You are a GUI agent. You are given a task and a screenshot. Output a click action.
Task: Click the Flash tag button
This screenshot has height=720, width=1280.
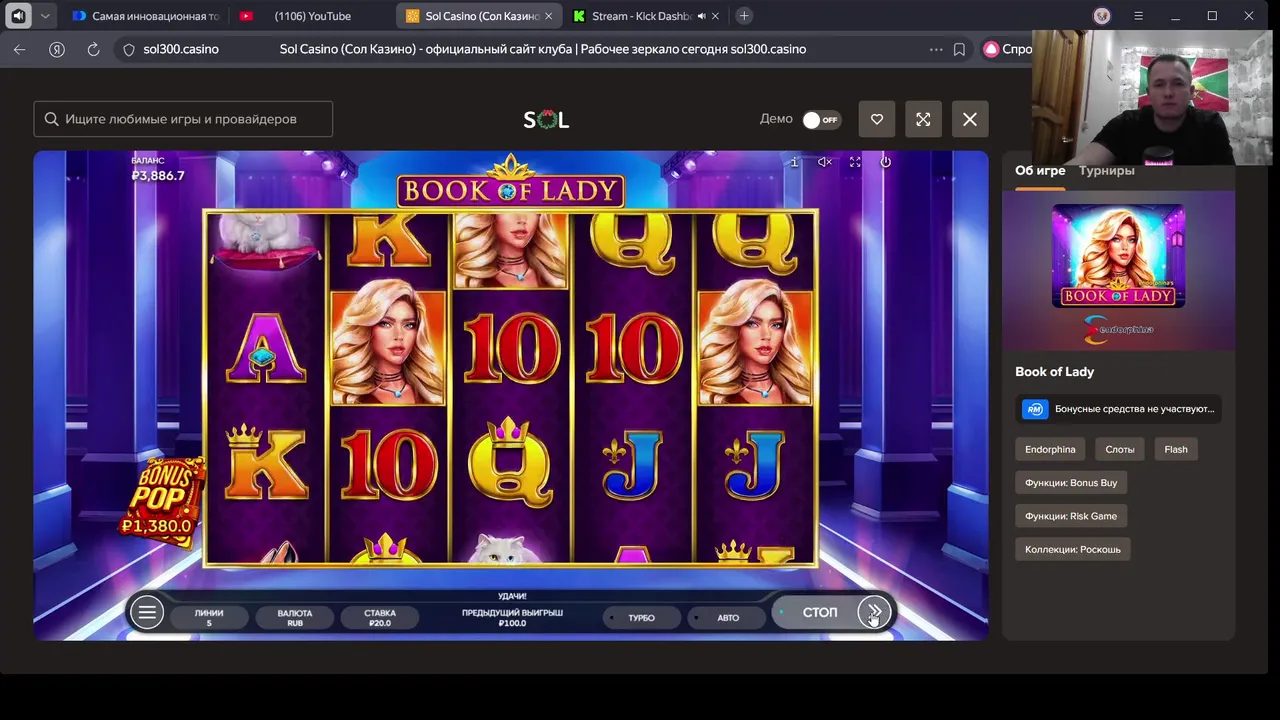1176,450
